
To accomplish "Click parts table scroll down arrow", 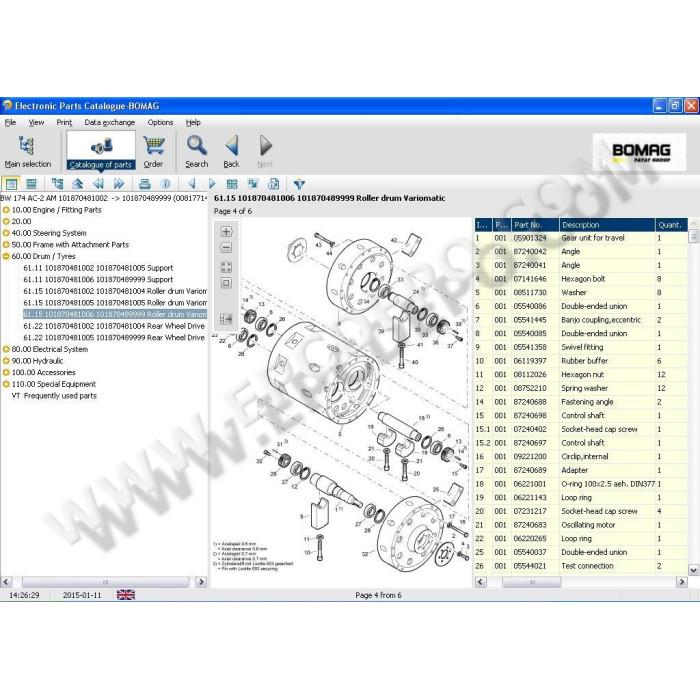I will [x=693, y=570].
